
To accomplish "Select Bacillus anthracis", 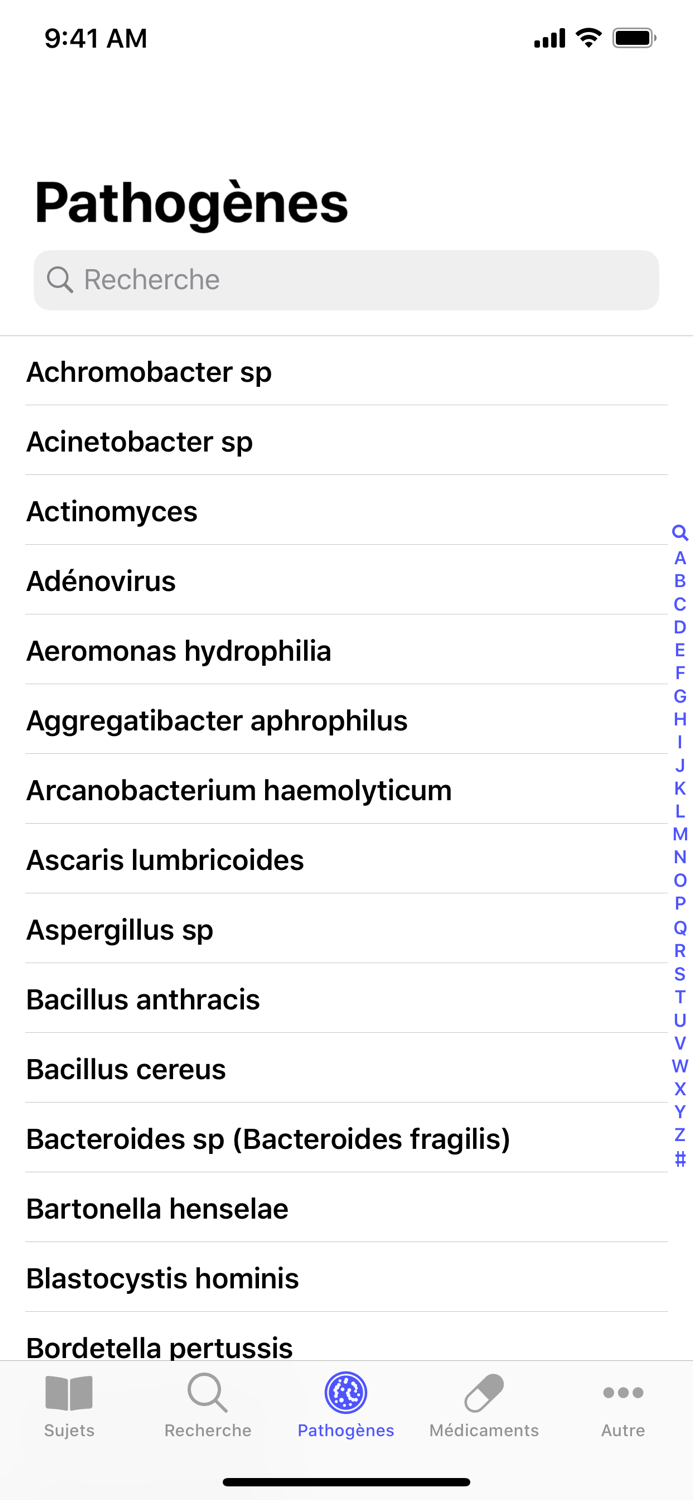I will pyautogui.click(x=143, y=1000).
